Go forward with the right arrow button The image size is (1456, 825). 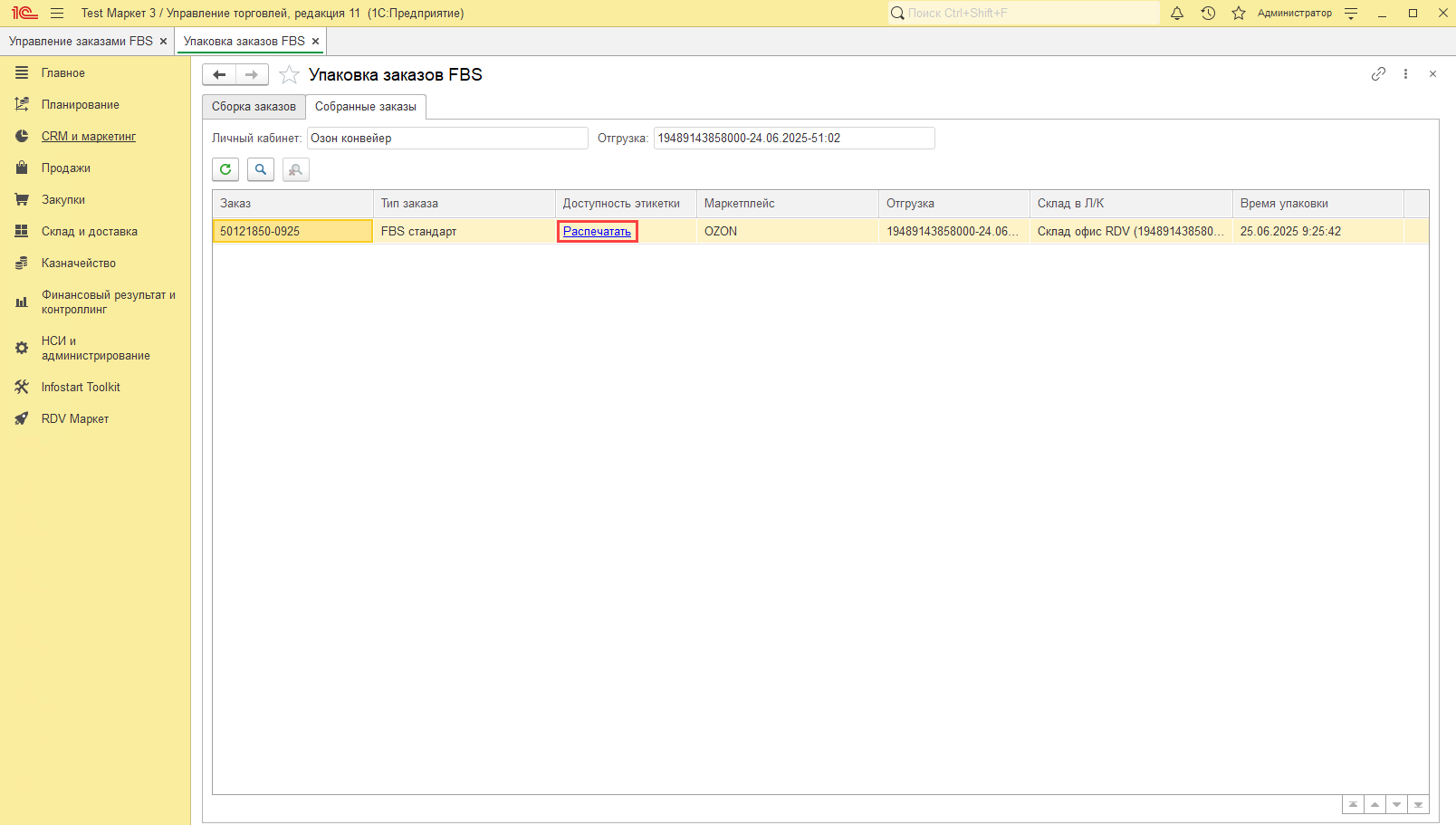click(252, 75)
